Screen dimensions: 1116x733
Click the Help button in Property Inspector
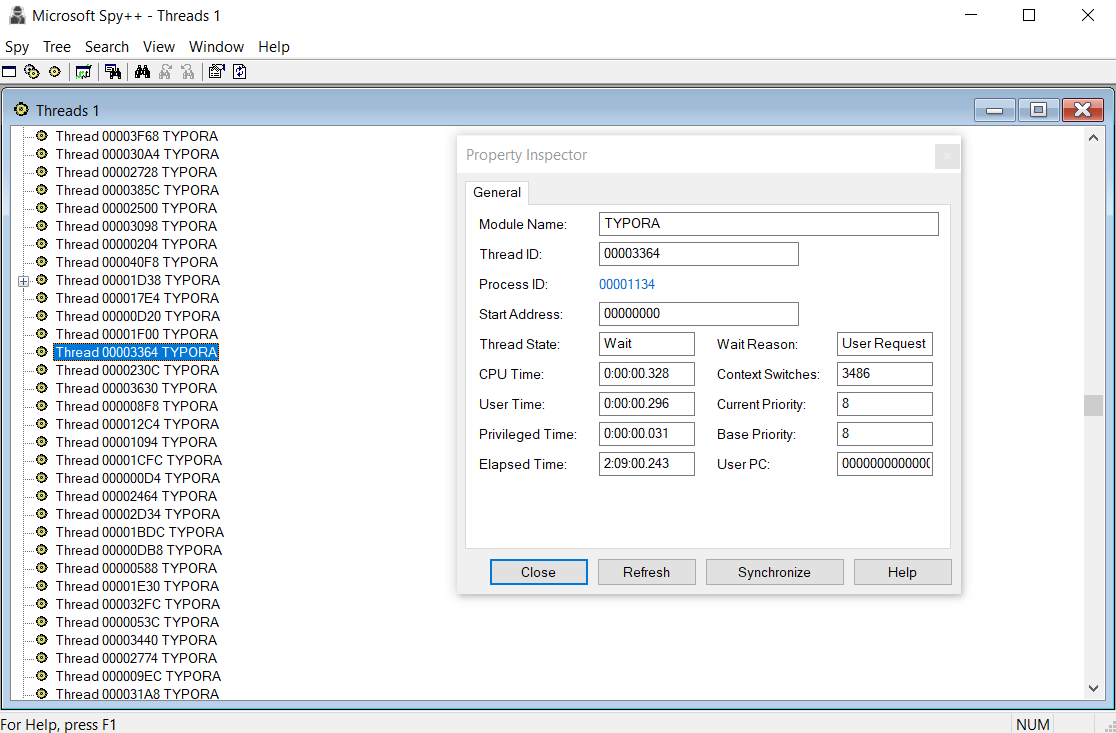point(901,572)
